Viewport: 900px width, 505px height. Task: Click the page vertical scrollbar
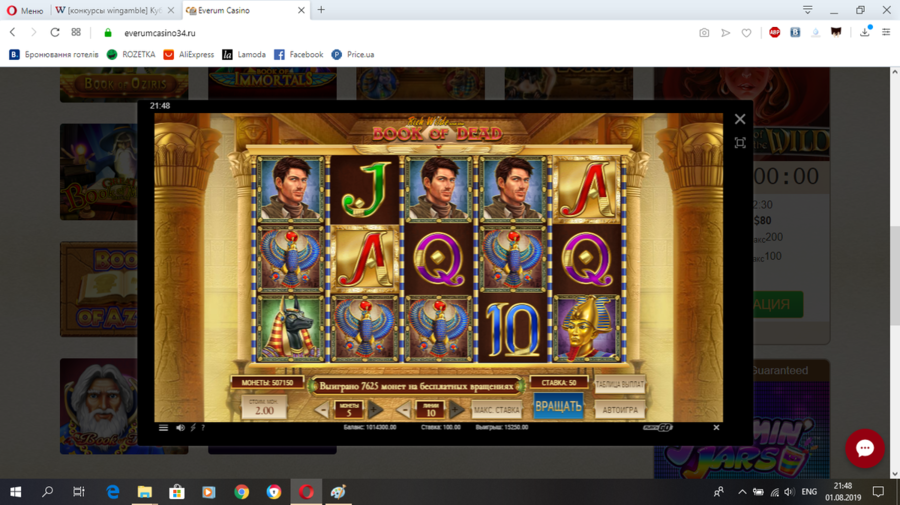click(895, 273)
